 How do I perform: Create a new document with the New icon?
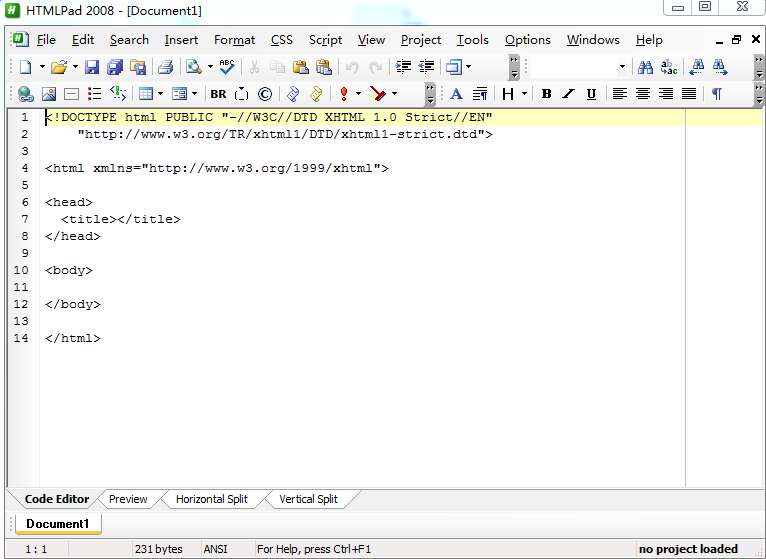(x=25, y=67)
